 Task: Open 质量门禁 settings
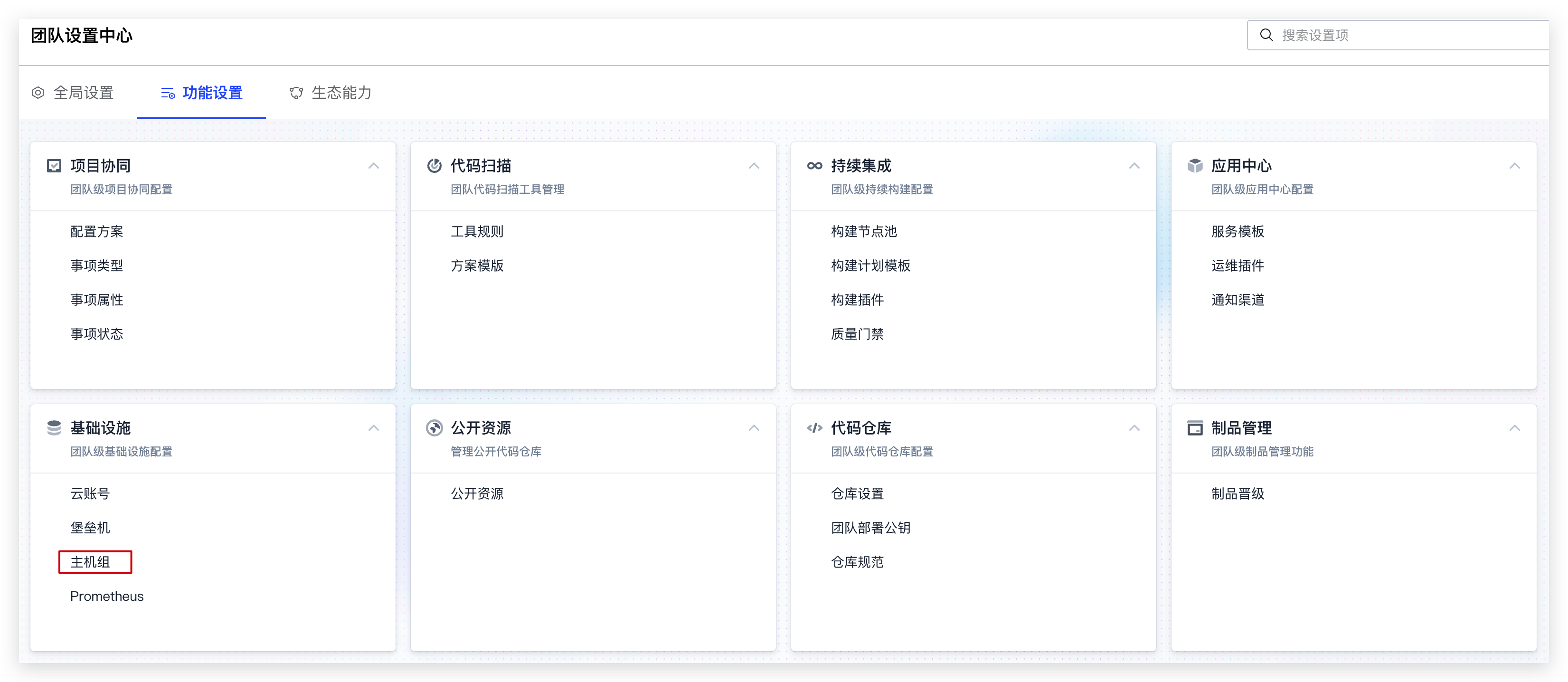pos(858,334)
